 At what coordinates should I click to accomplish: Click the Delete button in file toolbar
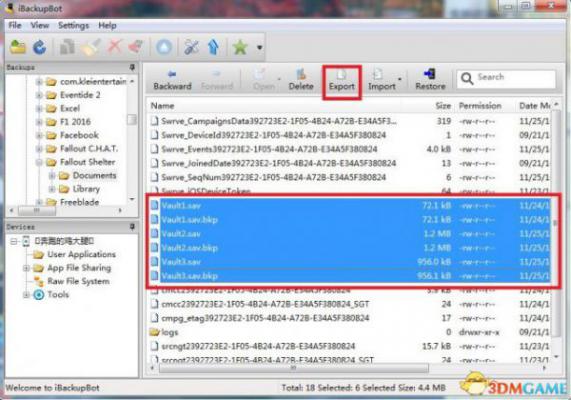coord(301,80)
